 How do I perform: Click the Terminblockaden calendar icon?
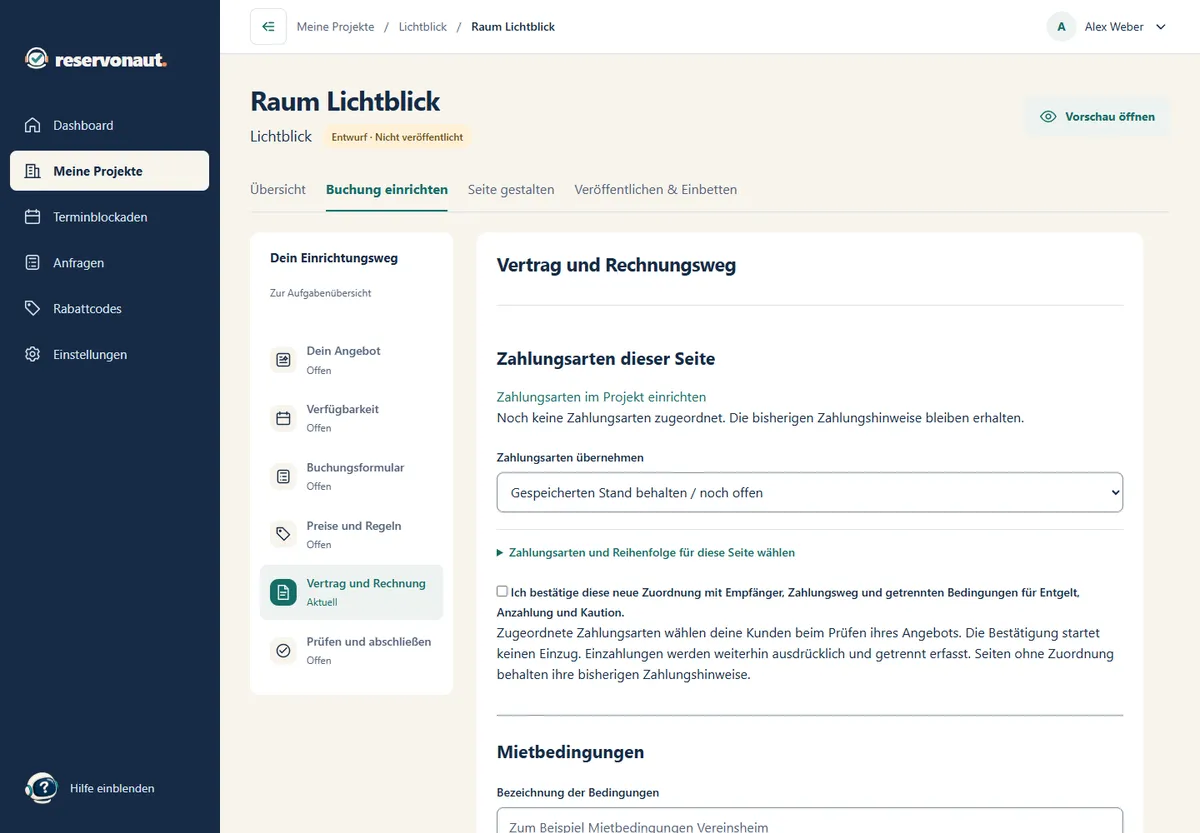coord(33,217)
